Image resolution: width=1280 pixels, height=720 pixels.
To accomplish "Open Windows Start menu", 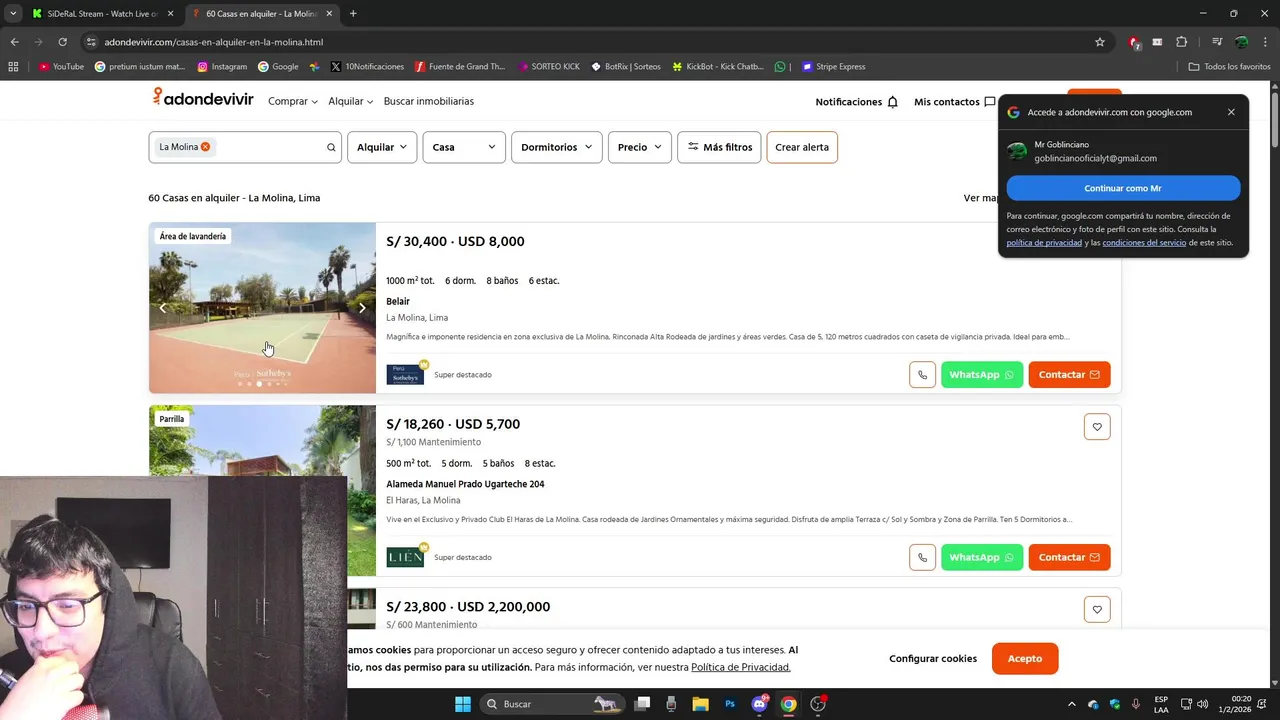I will [463, 704].
